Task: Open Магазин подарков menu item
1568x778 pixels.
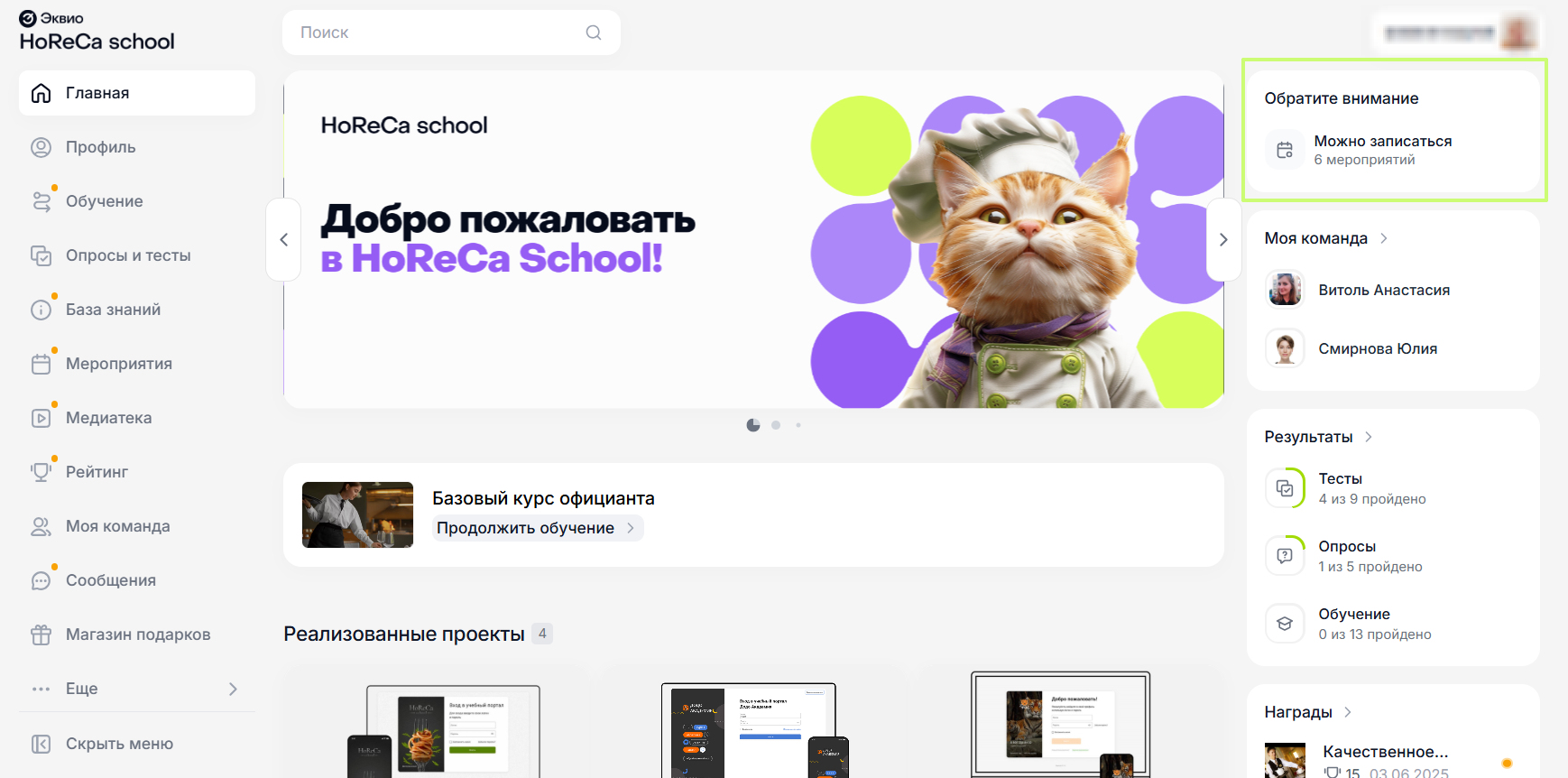Action: tap(137, 634)
